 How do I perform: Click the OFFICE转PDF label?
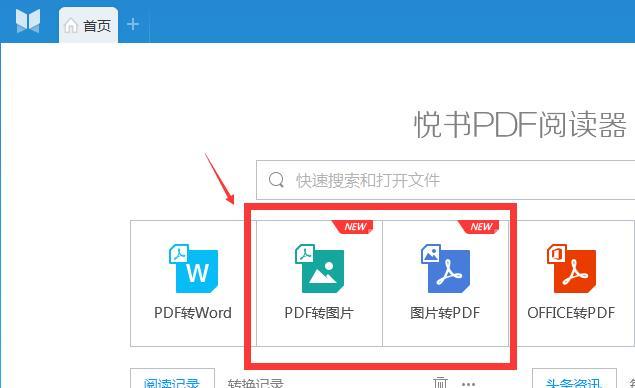(x=571, y=313)
